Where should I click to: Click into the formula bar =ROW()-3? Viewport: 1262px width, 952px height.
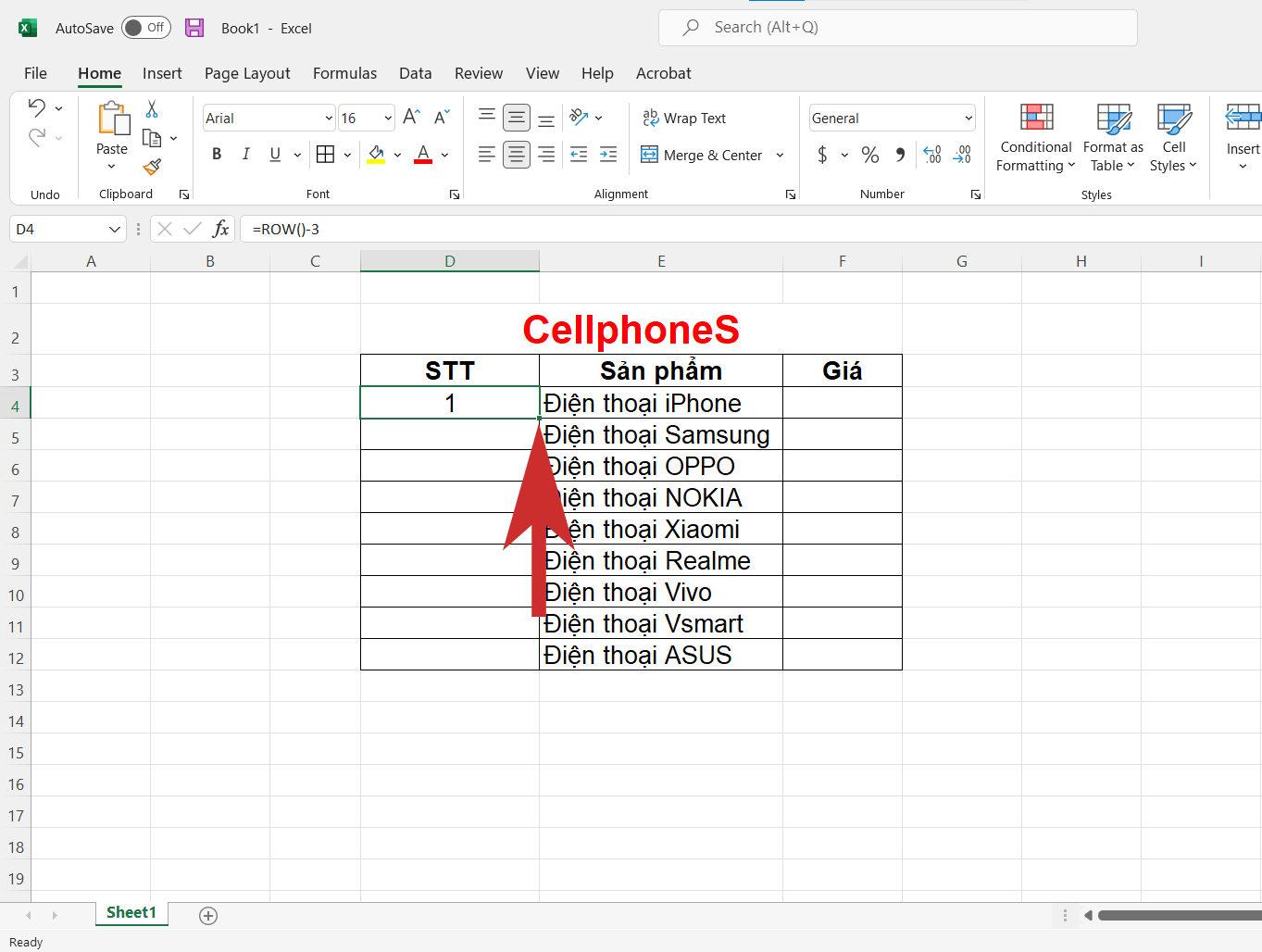tap(750, 229)
